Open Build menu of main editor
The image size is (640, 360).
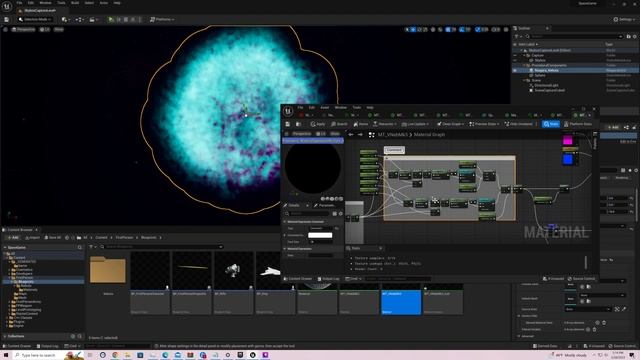tap(75, 3)
